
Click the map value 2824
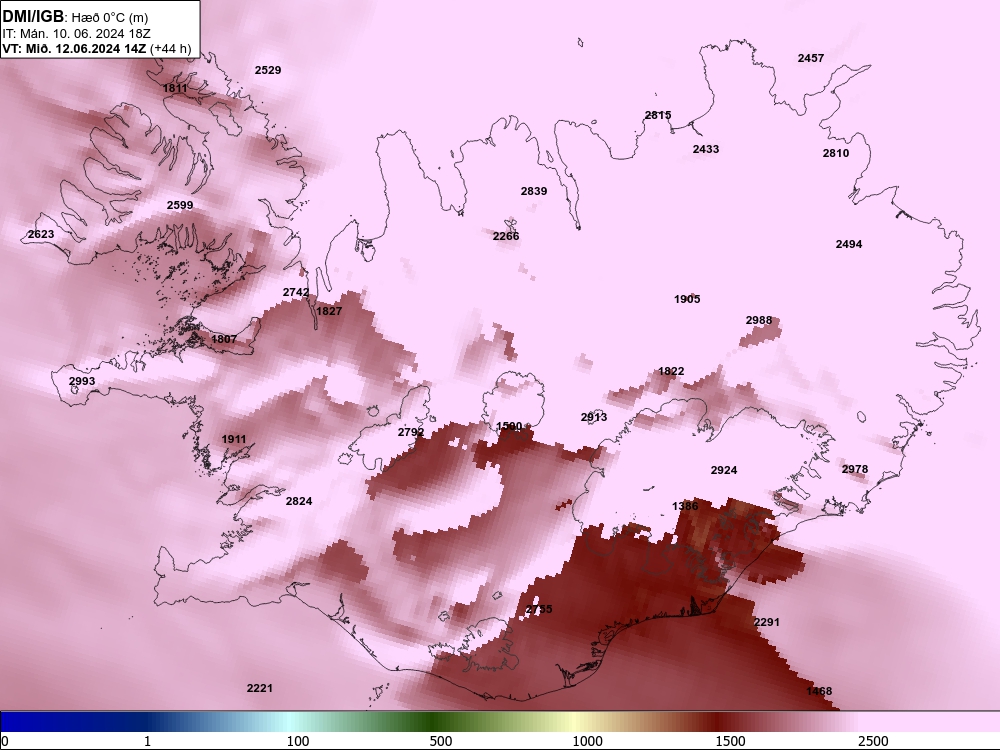pyautogui.click(x=298, y=501)
